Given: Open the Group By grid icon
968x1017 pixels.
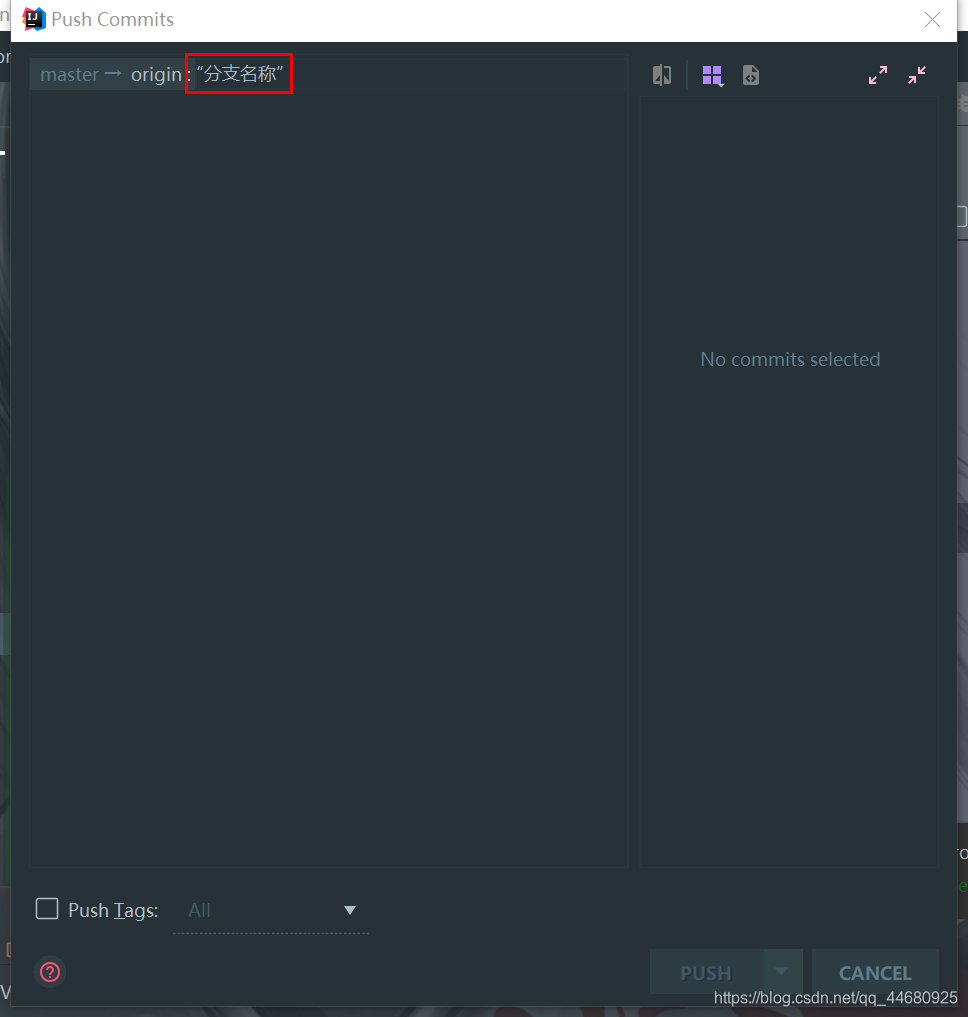Looking at the screenshot, I should [x=712, y=76].
